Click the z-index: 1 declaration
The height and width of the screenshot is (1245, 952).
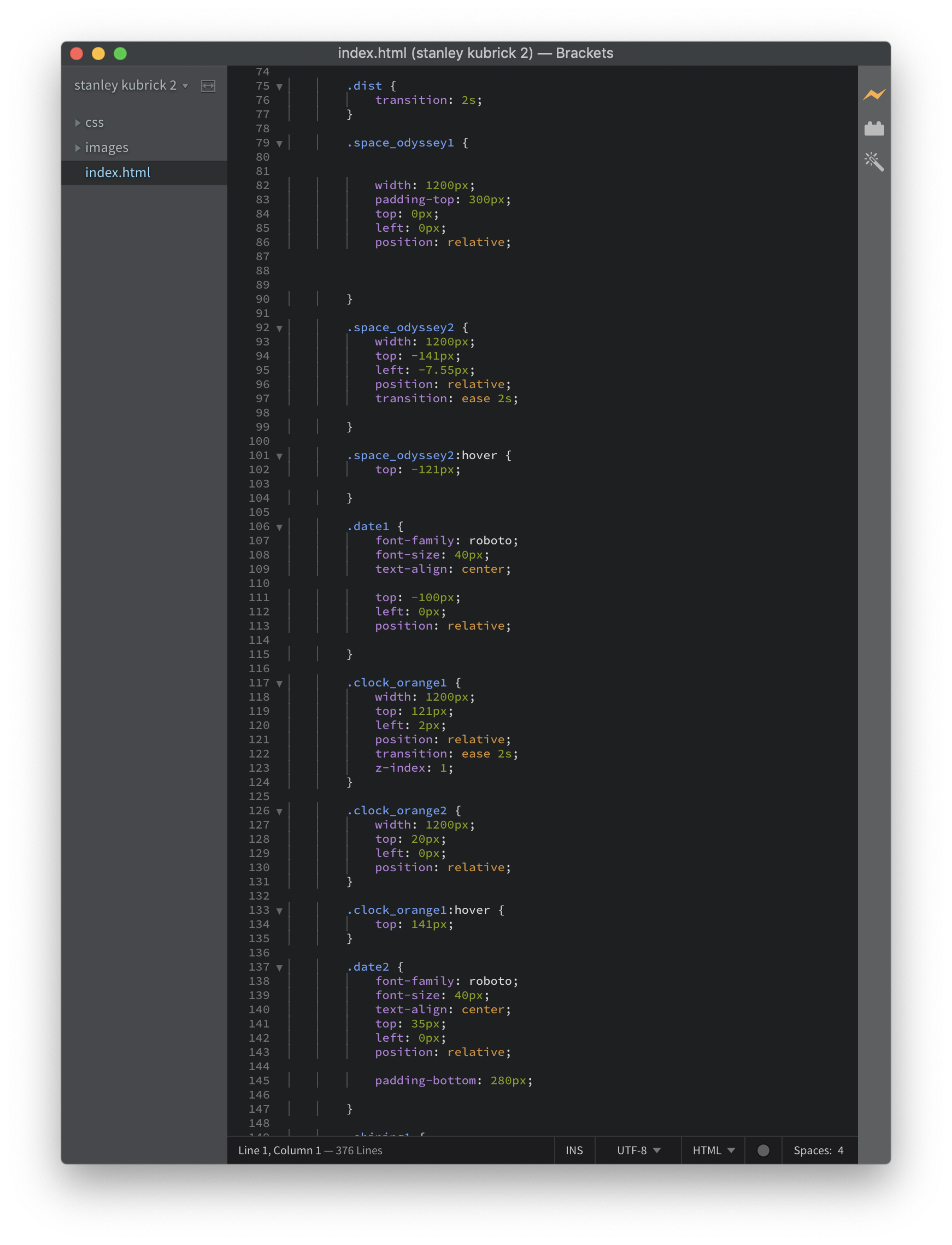coord(414,768)
